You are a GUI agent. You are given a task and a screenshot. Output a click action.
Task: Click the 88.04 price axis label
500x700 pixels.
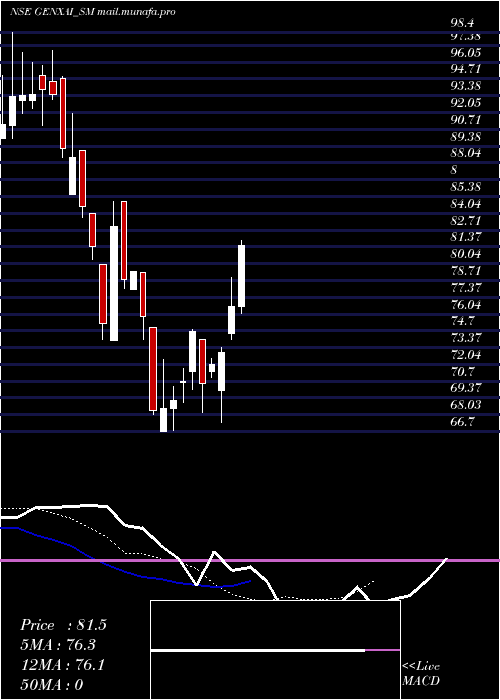(x=466, y=153)
